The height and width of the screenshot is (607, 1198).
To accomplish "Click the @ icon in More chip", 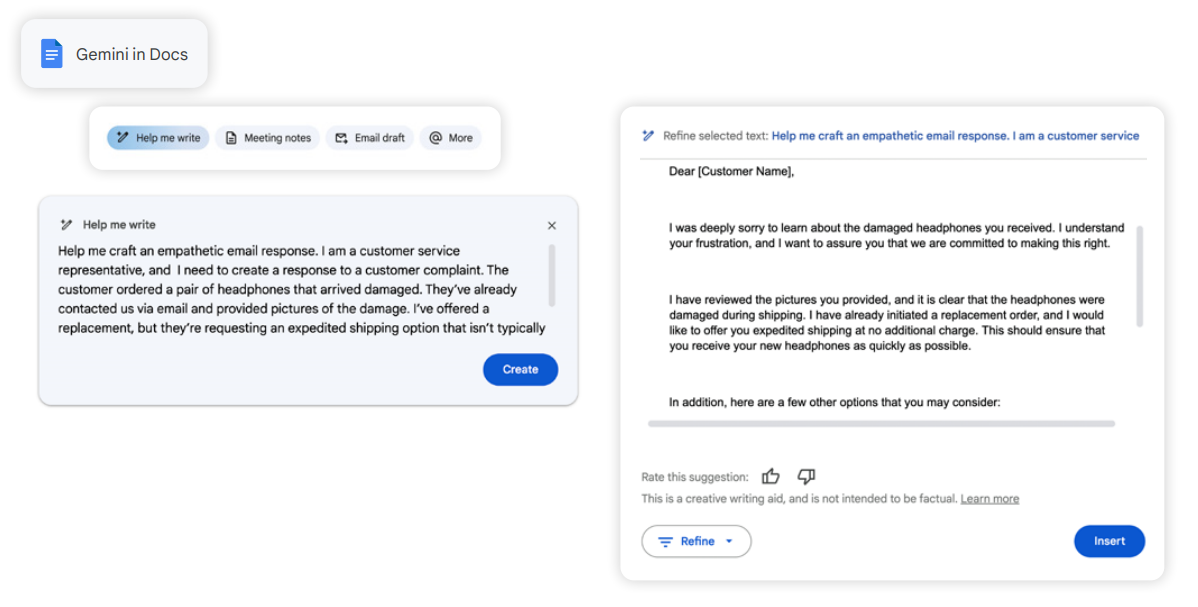I will click(435, 138).
